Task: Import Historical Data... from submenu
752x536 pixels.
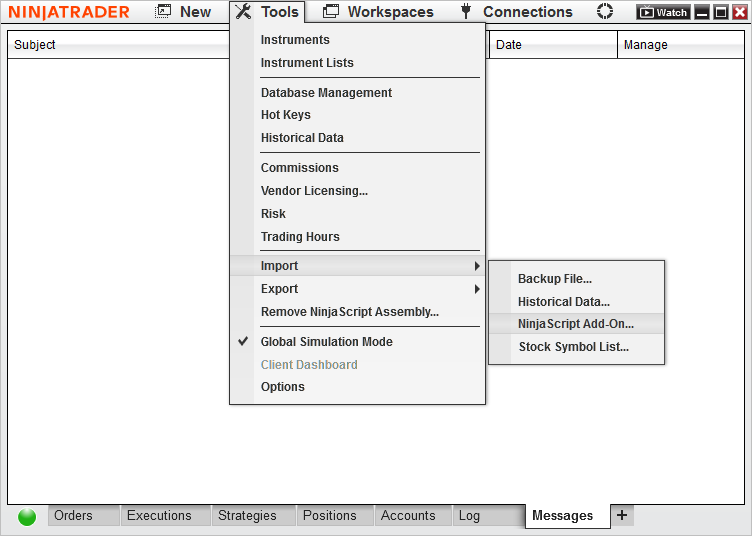Action: tap(564, 302)
